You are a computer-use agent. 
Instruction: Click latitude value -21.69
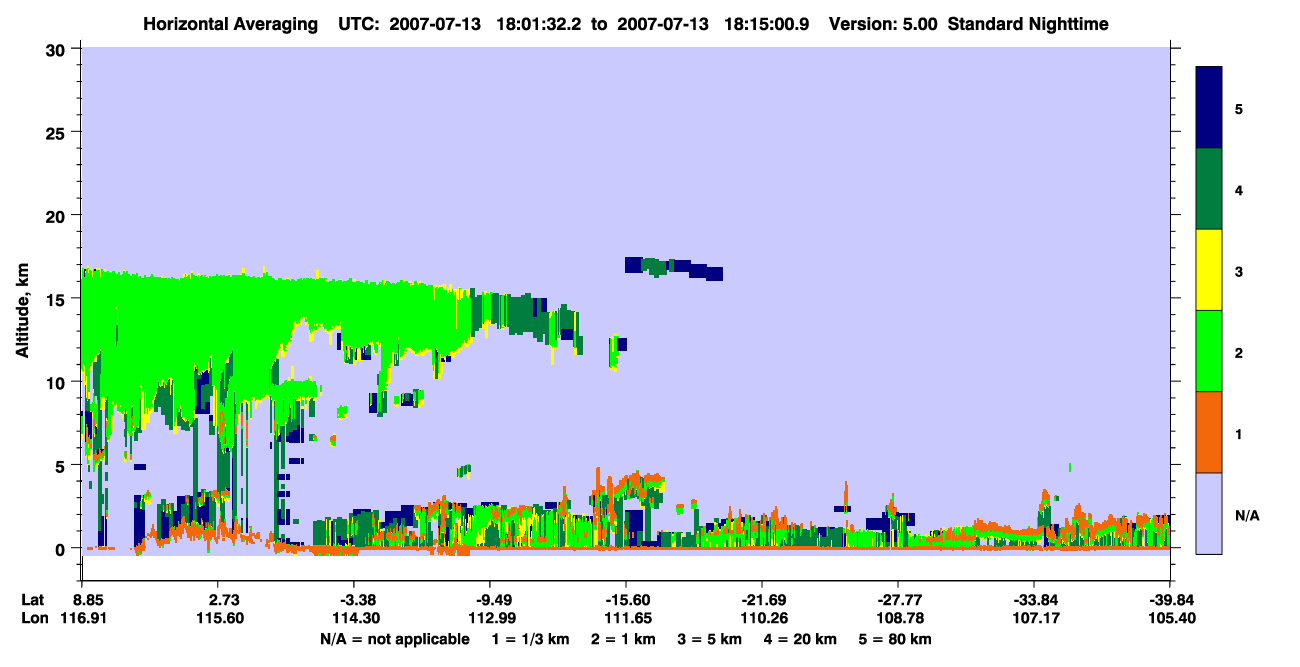pos(762,600)
